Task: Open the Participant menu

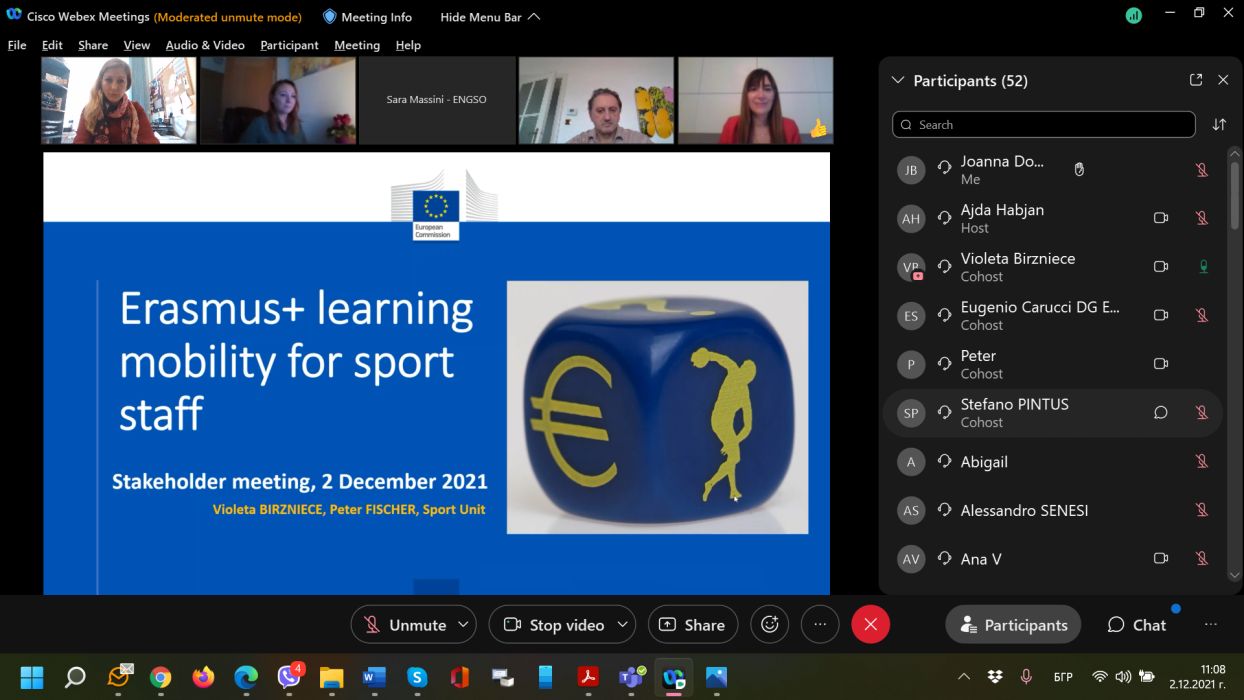Action: coord(289,45)
